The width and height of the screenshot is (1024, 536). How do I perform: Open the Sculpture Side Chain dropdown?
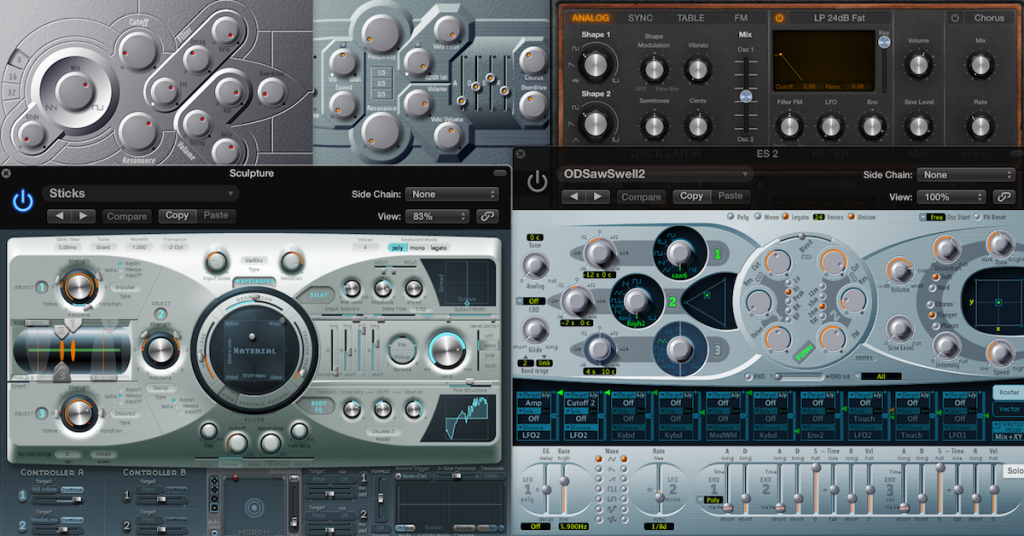point(452,194)
